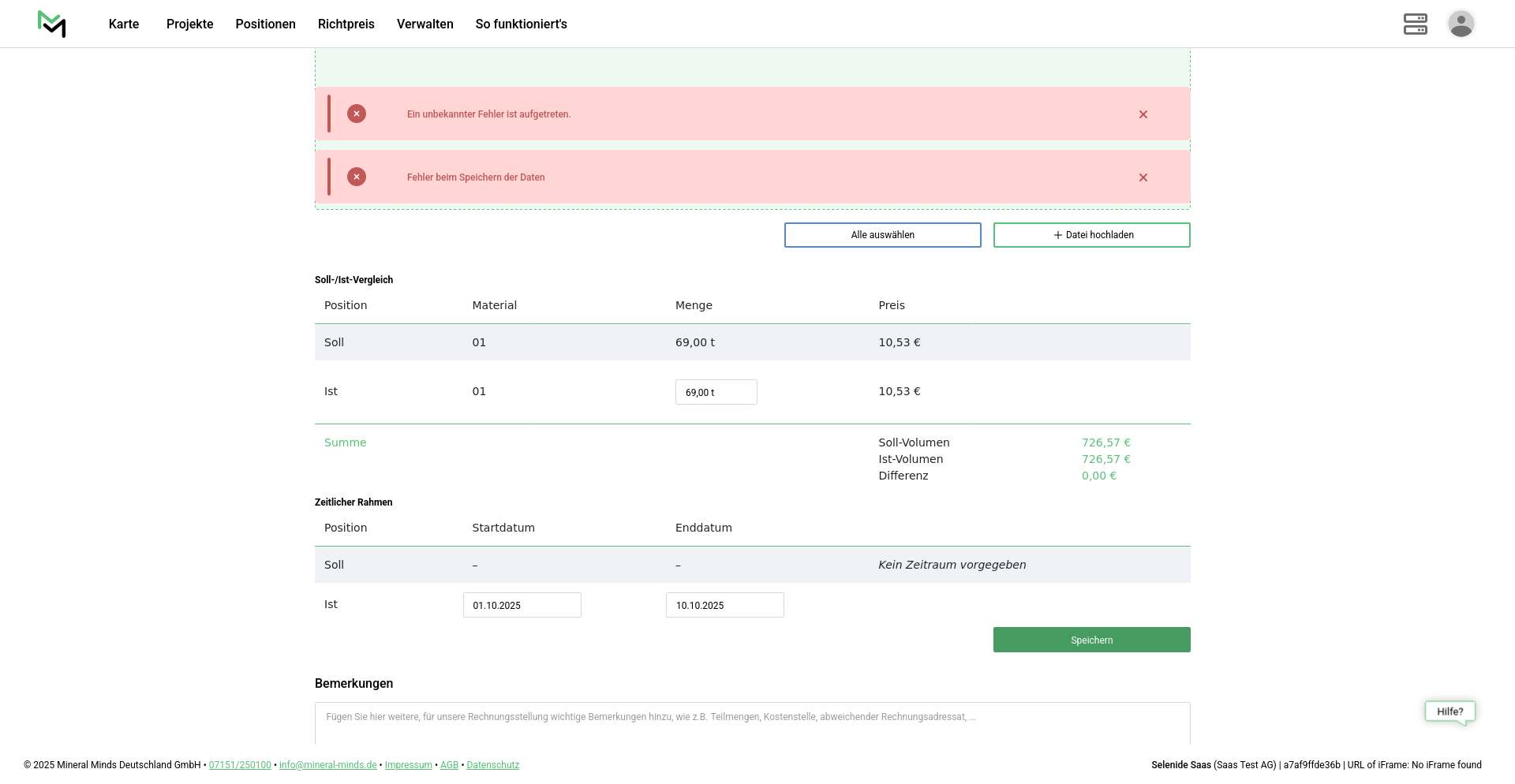Close the 'Fehler beim Speichern' alert
Screen dimensions: 1515x784
click(x=1143, y=177)
